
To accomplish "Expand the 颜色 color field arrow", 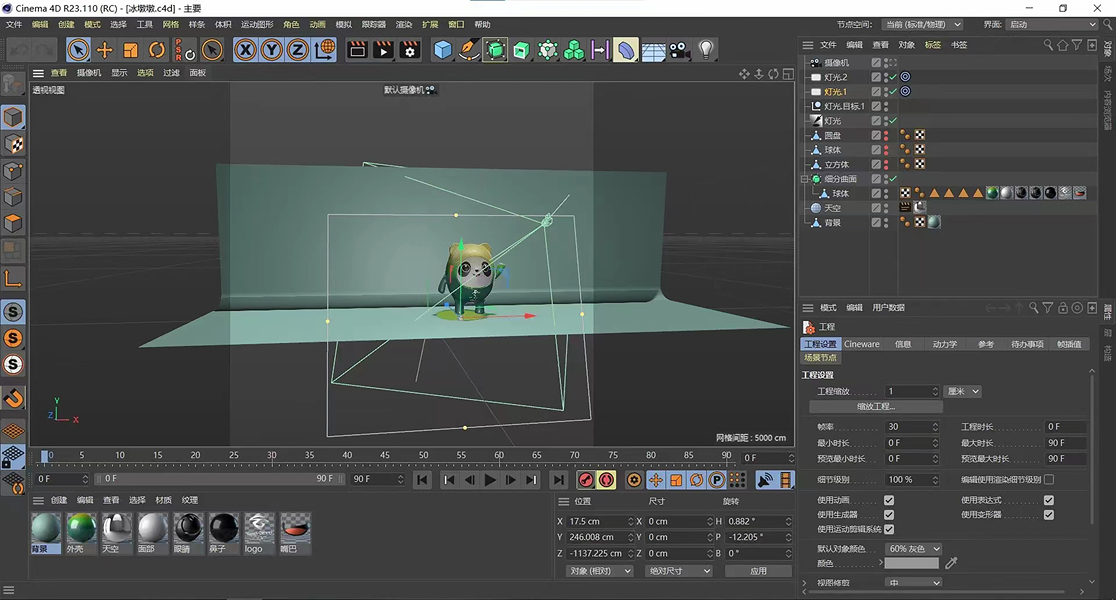I will point(880,562).
